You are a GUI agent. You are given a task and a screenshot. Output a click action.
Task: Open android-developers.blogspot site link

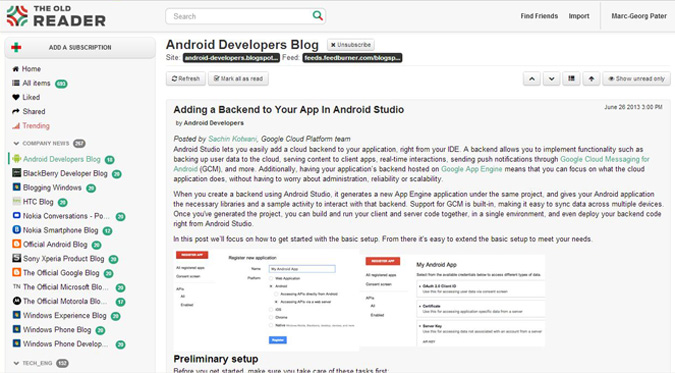[231, 58]
